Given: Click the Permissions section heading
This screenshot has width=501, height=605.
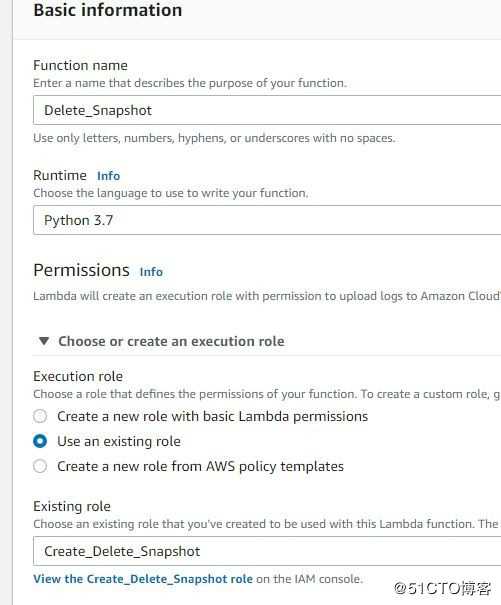Looking at the screenshot, I should tap(81, 270).
